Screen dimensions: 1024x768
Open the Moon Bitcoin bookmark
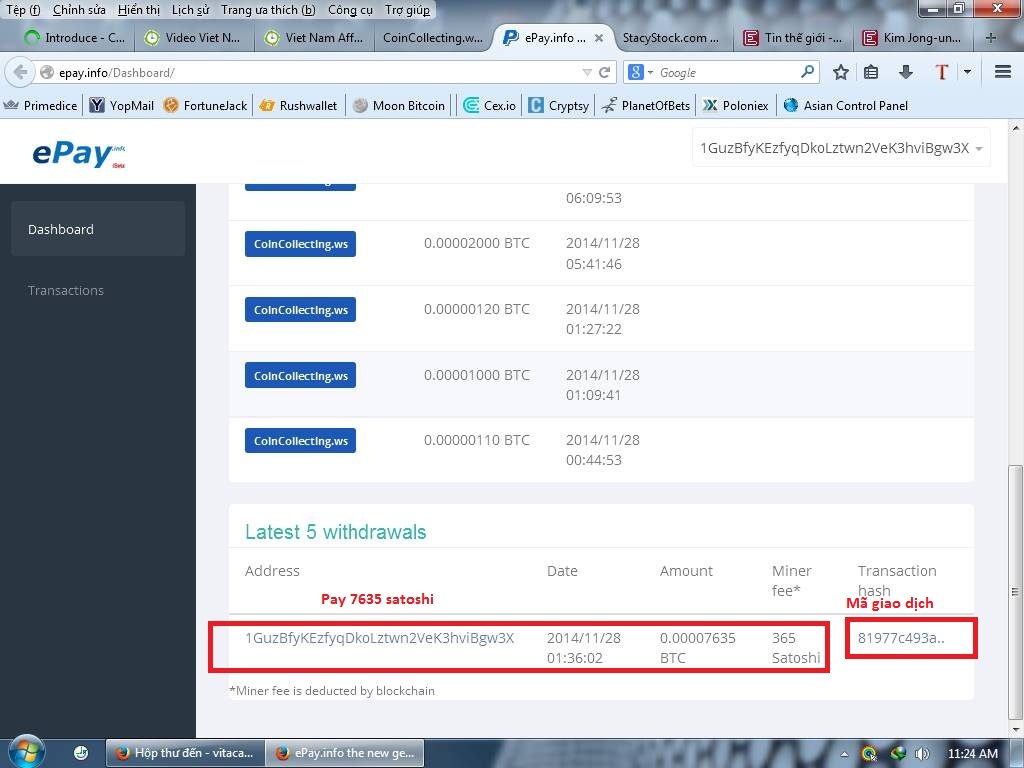point(399,105)
